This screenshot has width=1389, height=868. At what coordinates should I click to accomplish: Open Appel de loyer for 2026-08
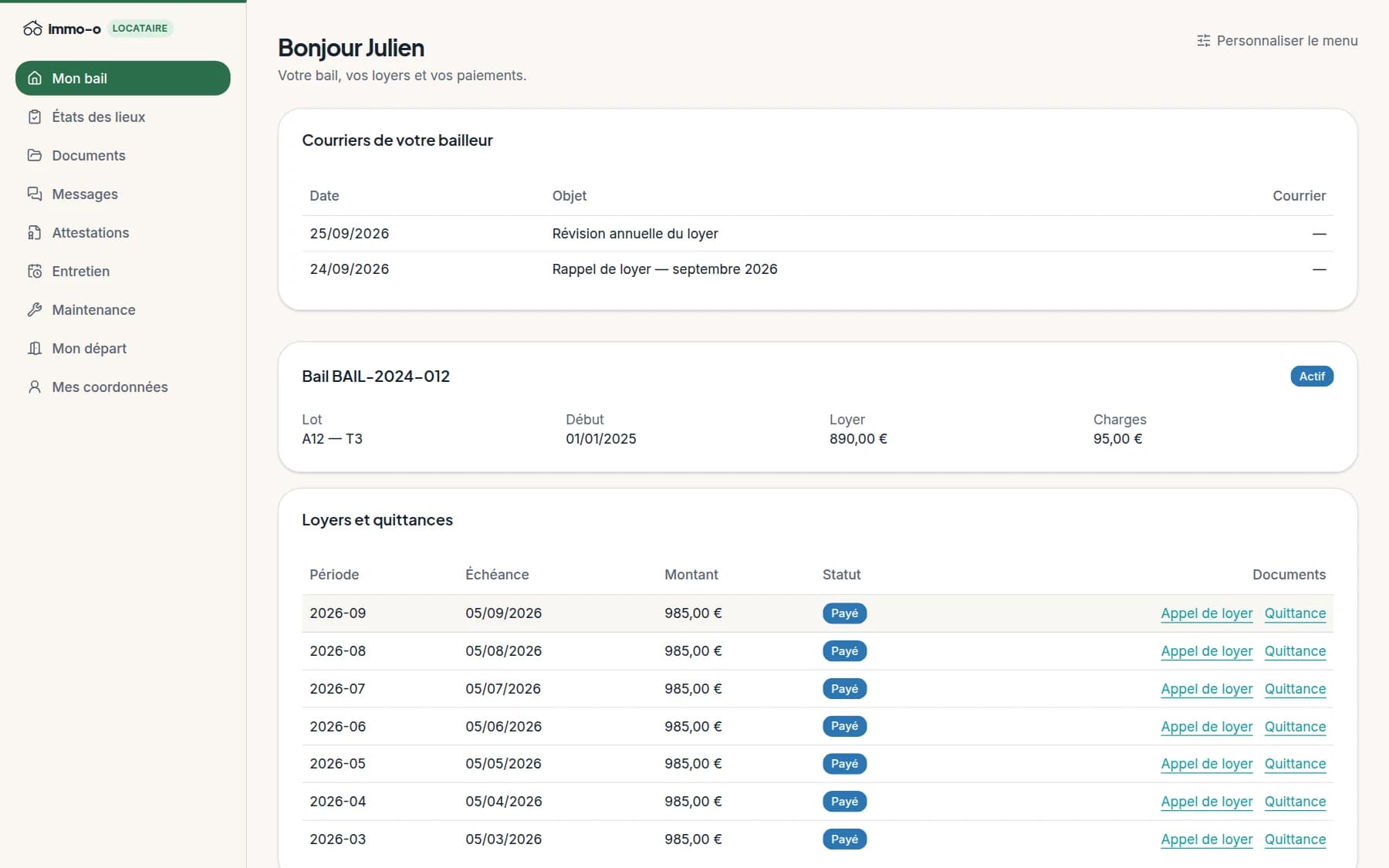pyautogui.click(x=1207, y=651)
